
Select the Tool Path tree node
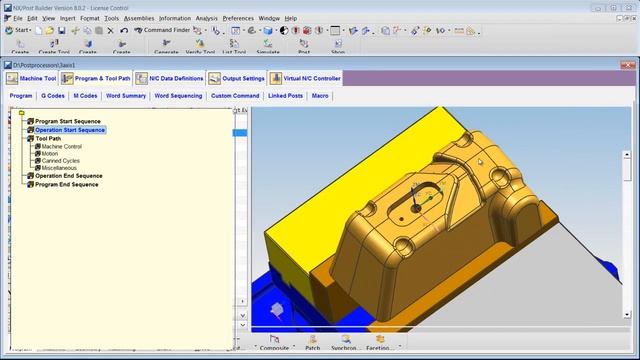click(48, 138)
